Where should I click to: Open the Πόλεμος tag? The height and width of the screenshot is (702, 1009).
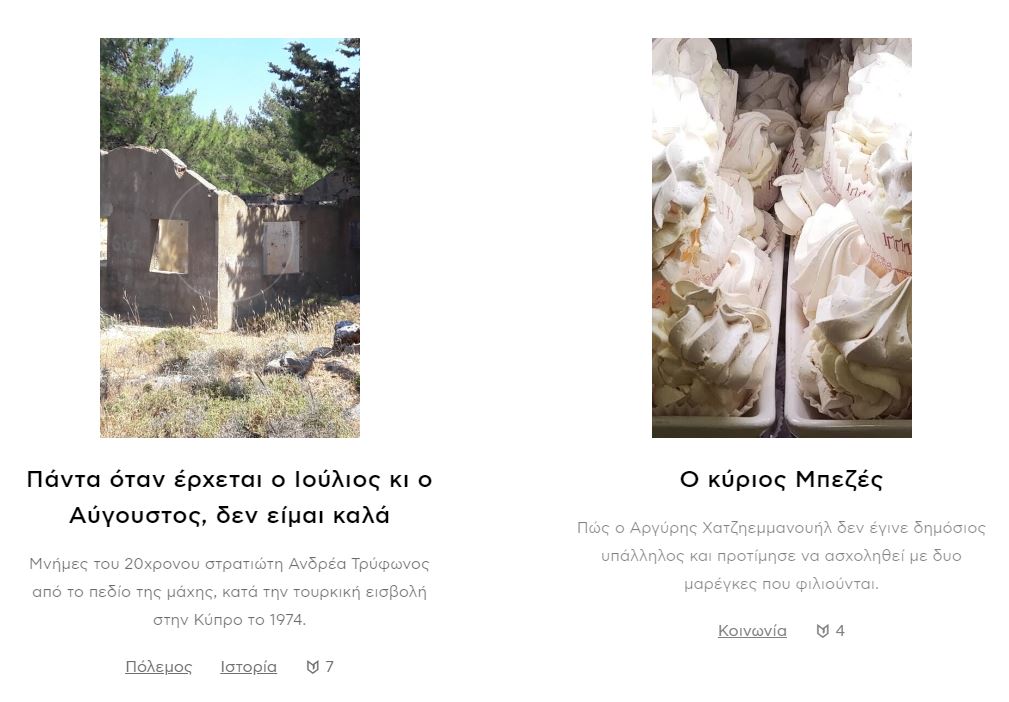158,667
